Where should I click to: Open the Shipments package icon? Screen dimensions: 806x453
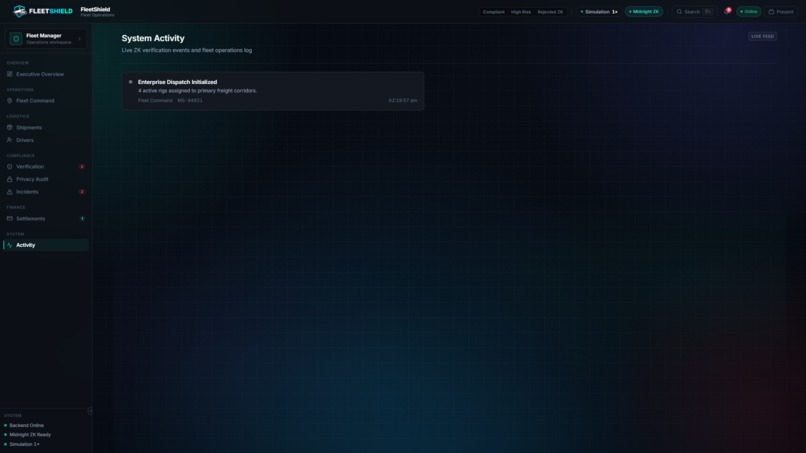pyautogui.click(x=9, y=128)
